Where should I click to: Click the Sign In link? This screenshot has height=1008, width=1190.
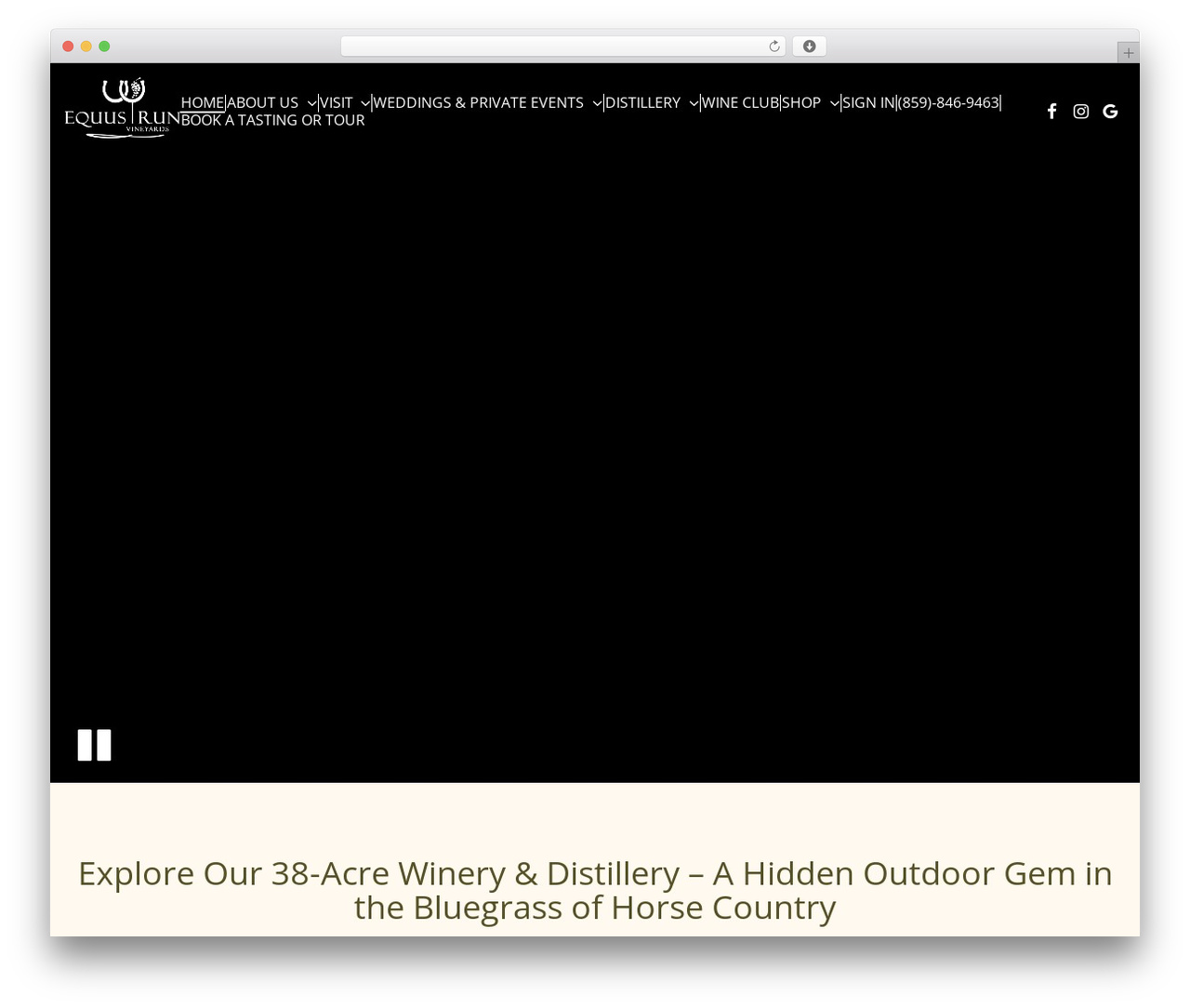[x=868, y=102]
